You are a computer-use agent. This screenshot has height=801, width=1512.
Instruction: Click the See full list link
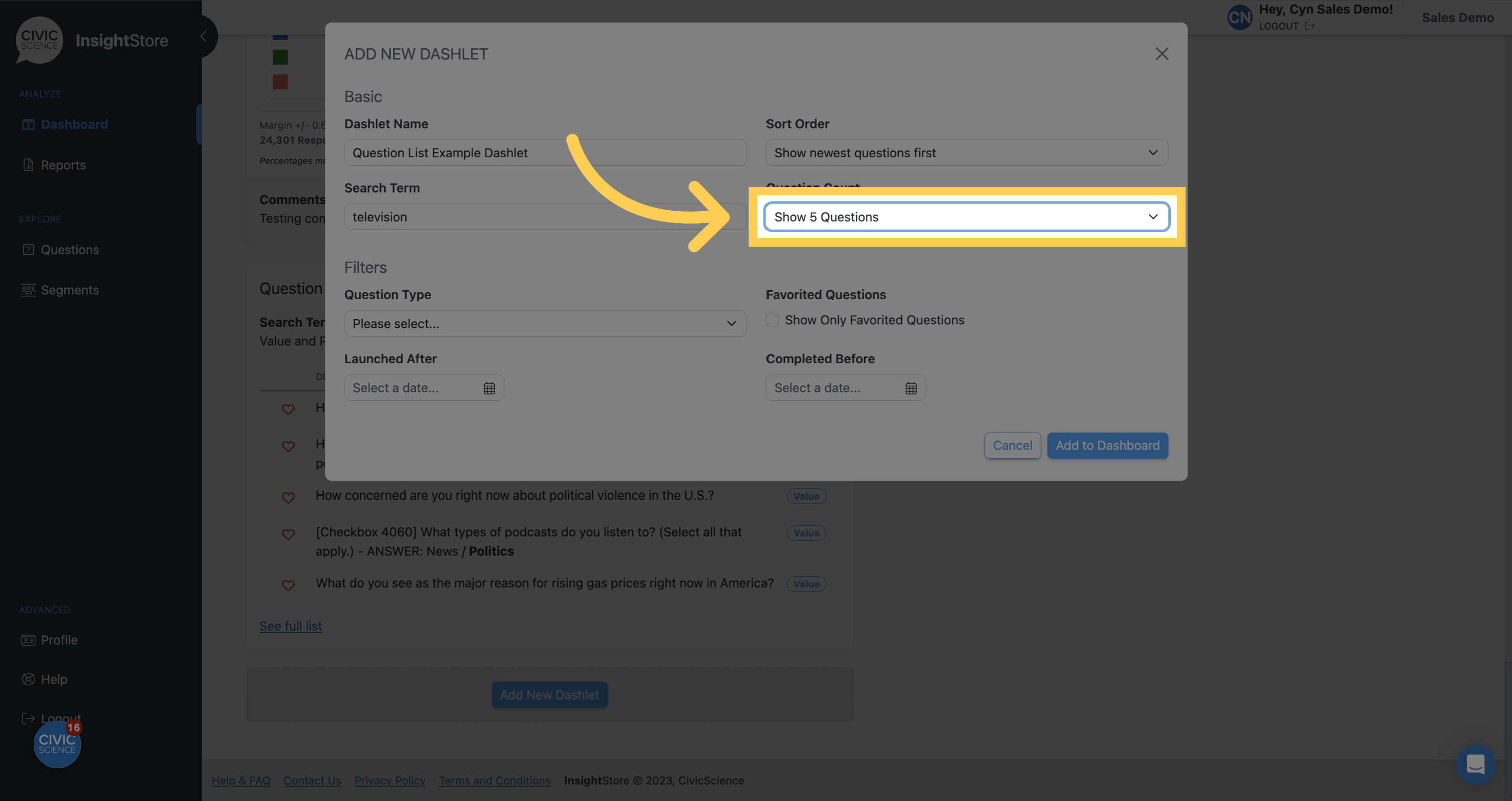click(x=290, y=625)
